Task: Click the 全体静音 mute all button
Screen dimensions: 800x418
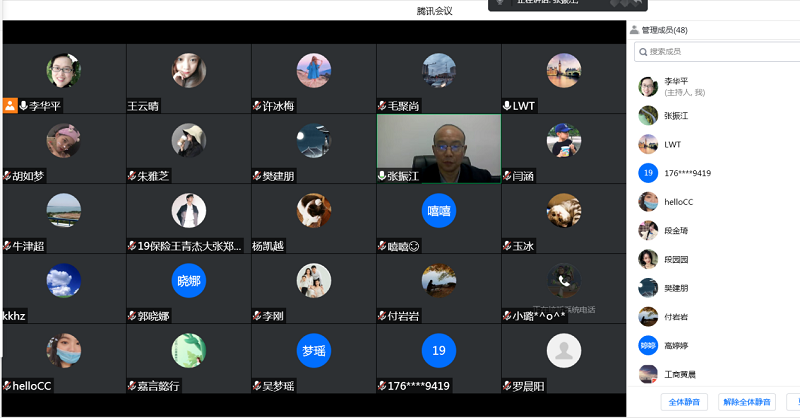Action: [682, 402]
